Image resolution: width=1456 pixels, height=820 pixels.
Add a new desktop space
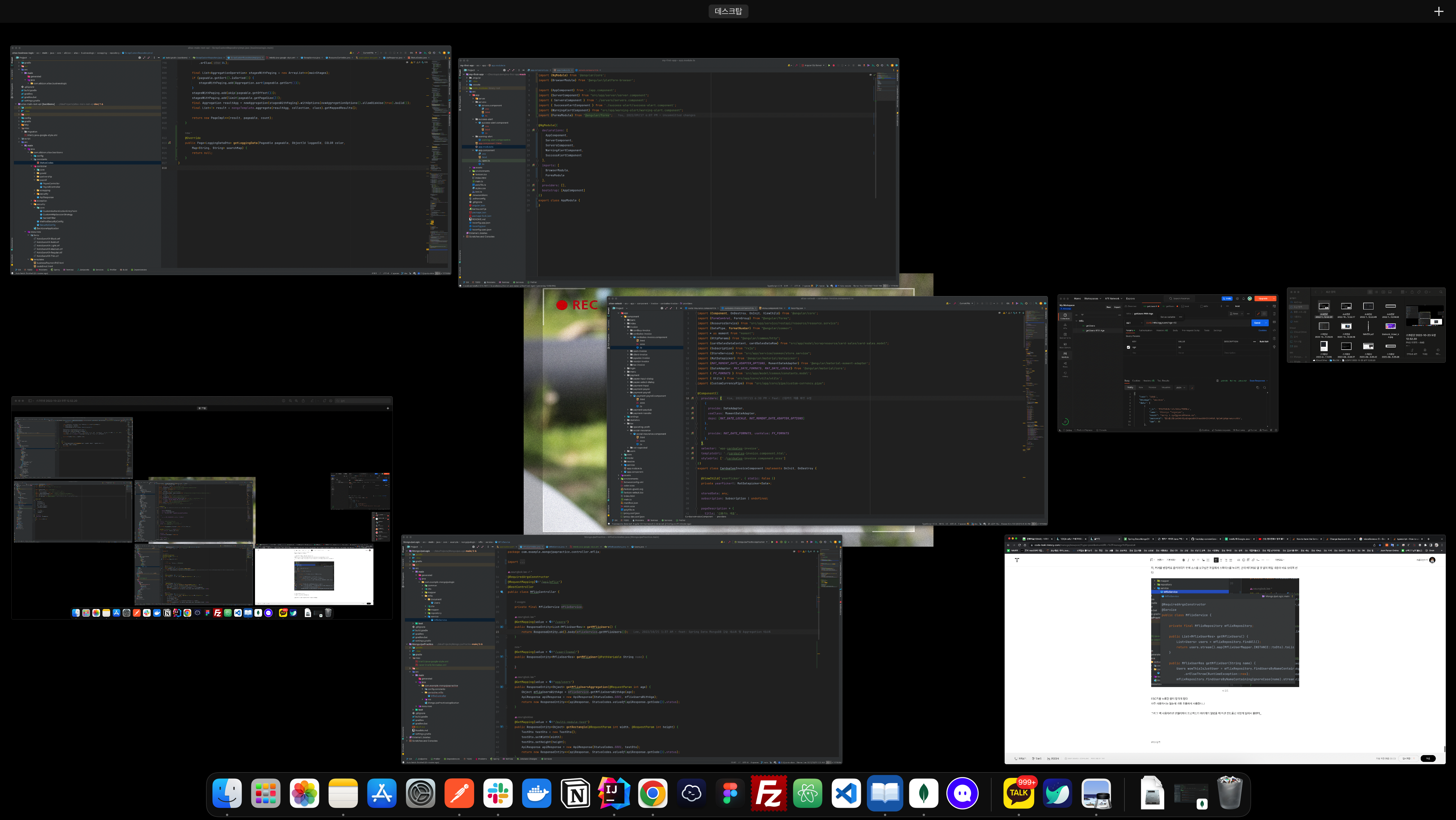point(1438,11)
